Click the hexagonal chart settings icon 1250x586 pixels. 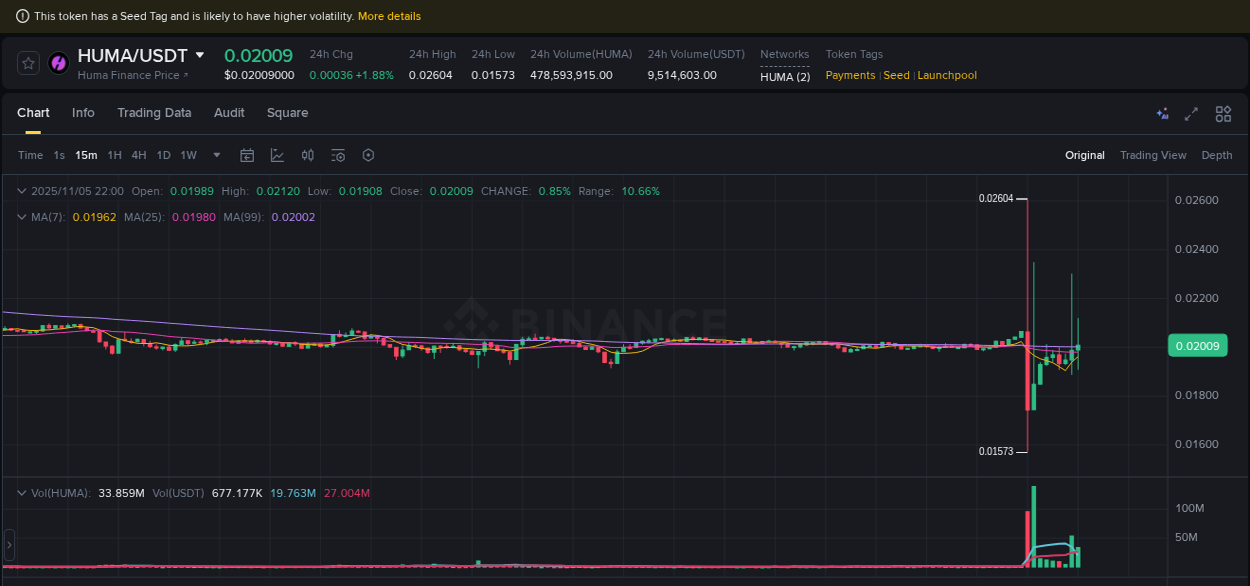tap(368, 155)
